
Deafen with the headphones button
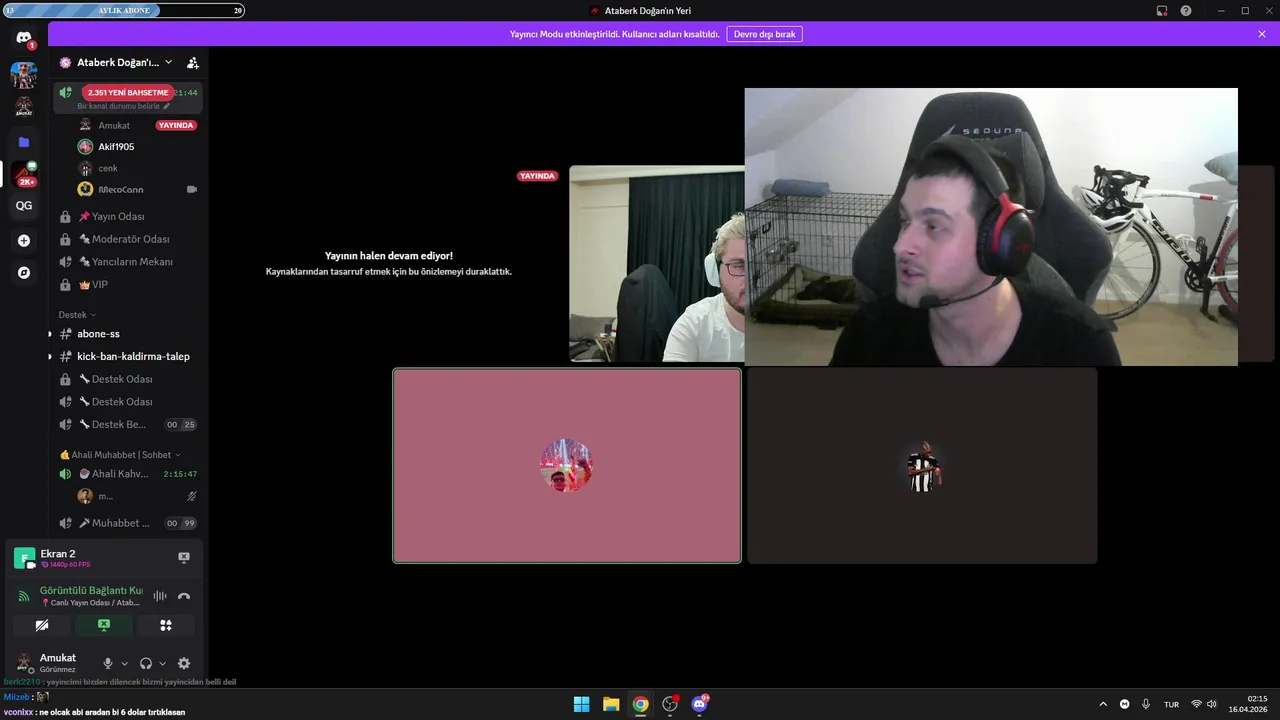tap(146, 663)
